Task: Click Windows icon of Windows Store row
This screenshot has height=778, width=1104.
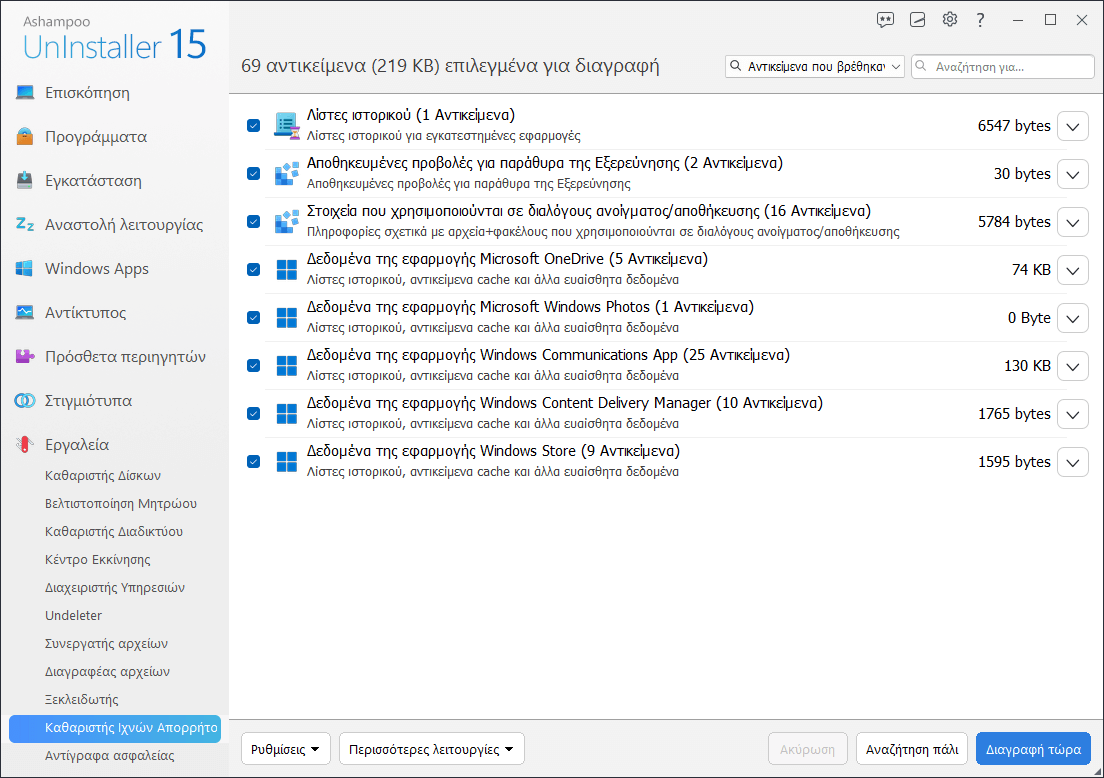Action: coord(287,461)
